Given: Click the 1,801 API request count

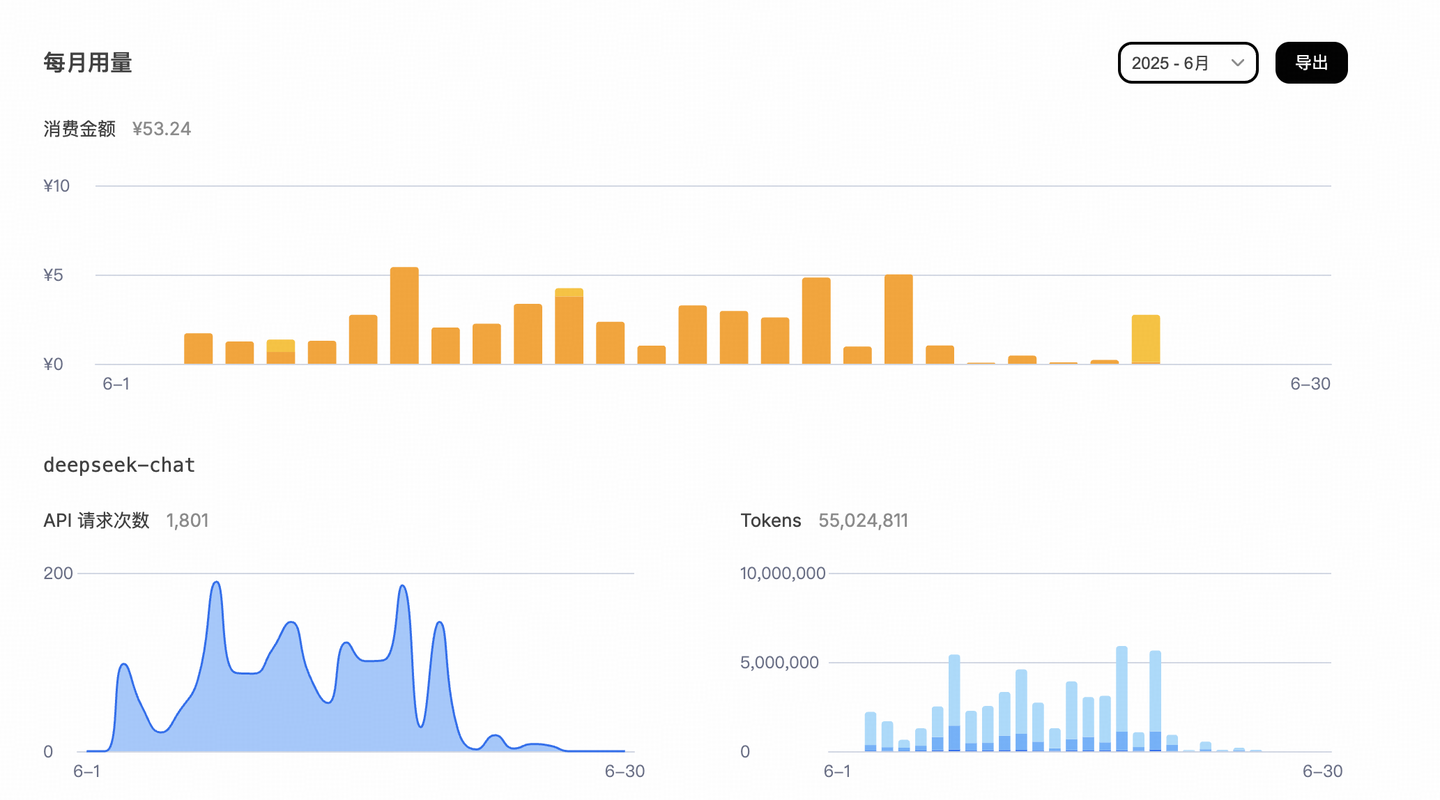Looking at the screenshot, I should tap(187, 520).
